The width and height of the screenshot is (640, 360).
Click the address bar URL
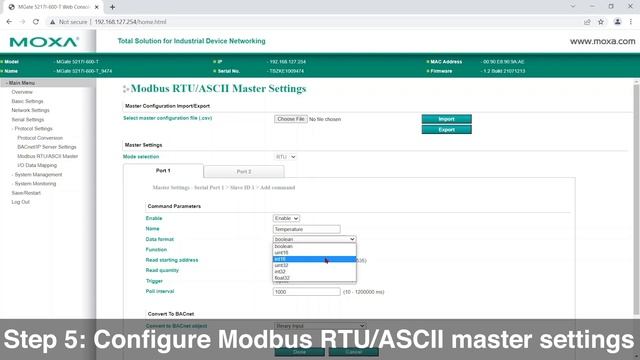pos(130,22)
